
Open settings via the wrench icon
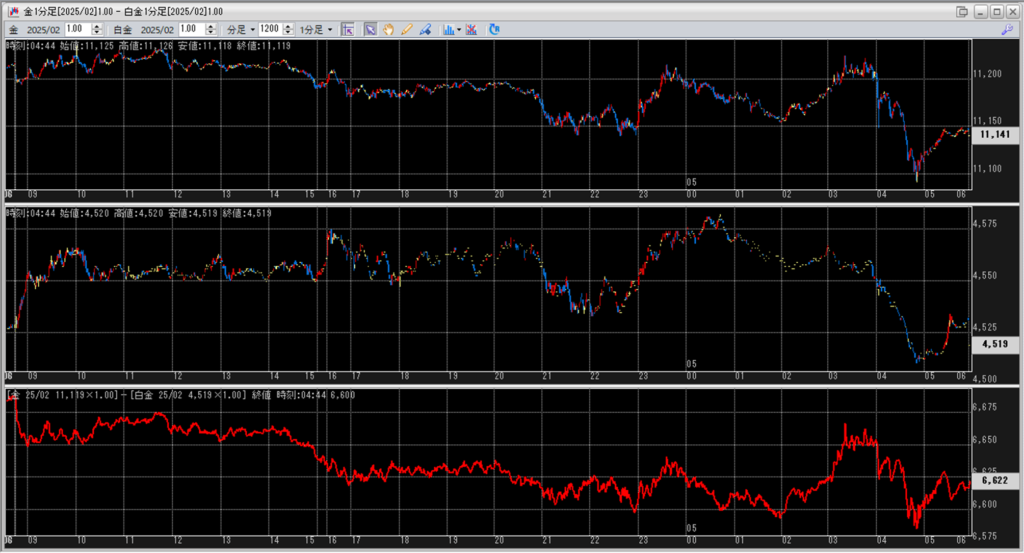[x=1006, y=30]
